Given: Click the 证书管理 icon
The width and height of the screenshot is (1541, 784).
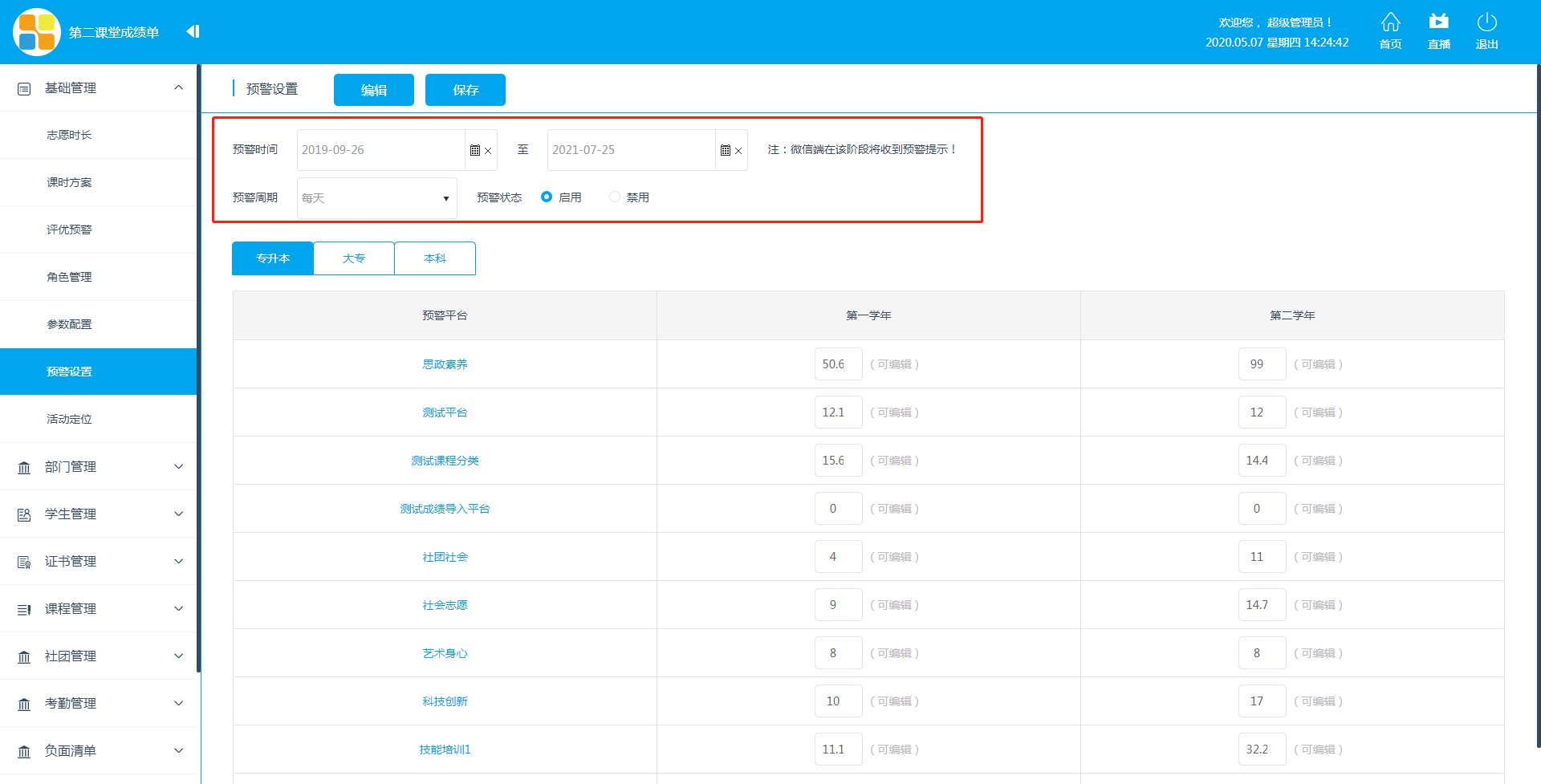Looking at the screenshot, I should pos(24,562).
